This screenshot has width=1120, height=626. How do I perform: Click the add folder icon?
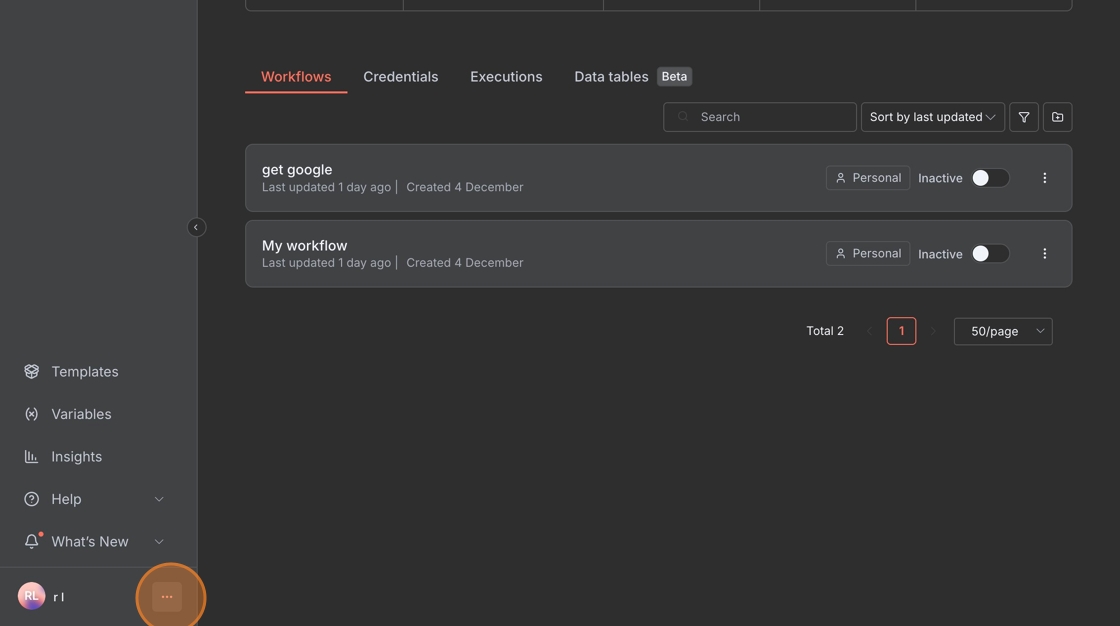(x=1057, y=117)
